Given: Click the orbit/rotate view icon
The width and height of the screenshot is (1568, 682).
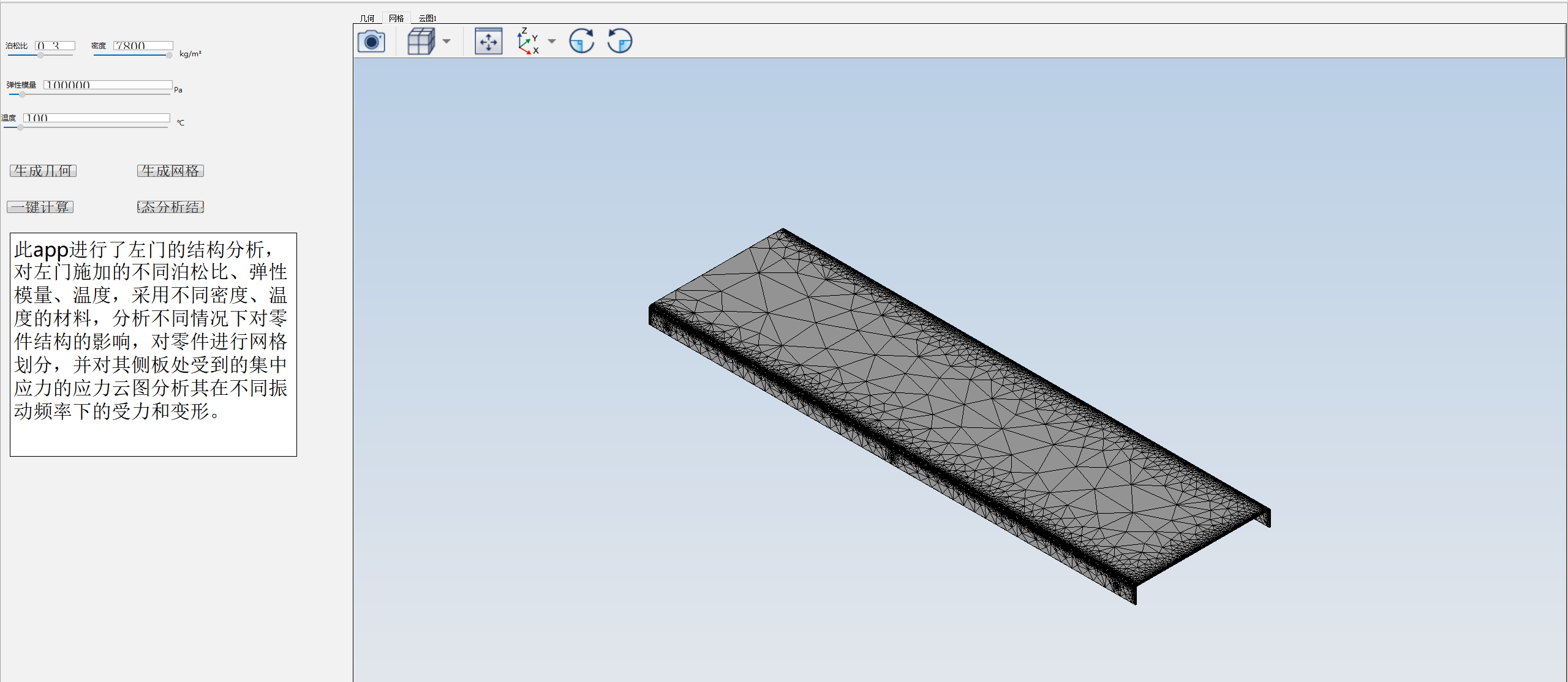Looking at the screenshot, I should point(581,41).
